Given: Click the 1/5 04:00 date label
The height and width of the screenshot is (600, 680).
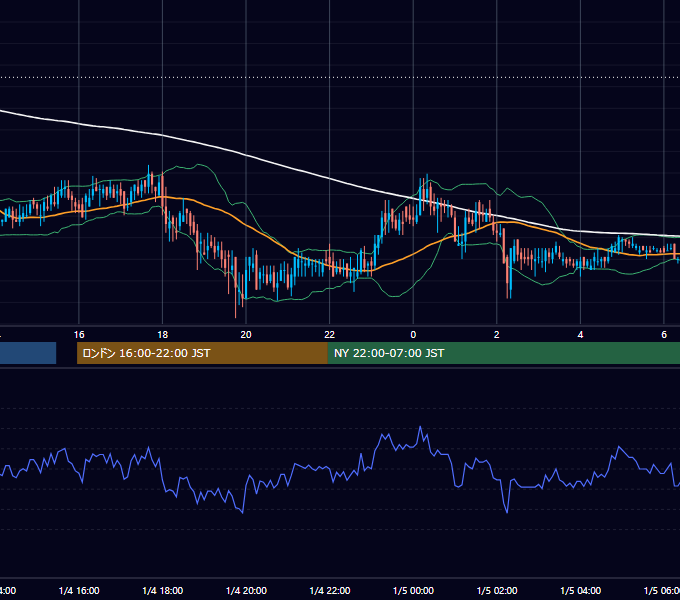Looking at the screenshot, I should (x=581, y=590).
